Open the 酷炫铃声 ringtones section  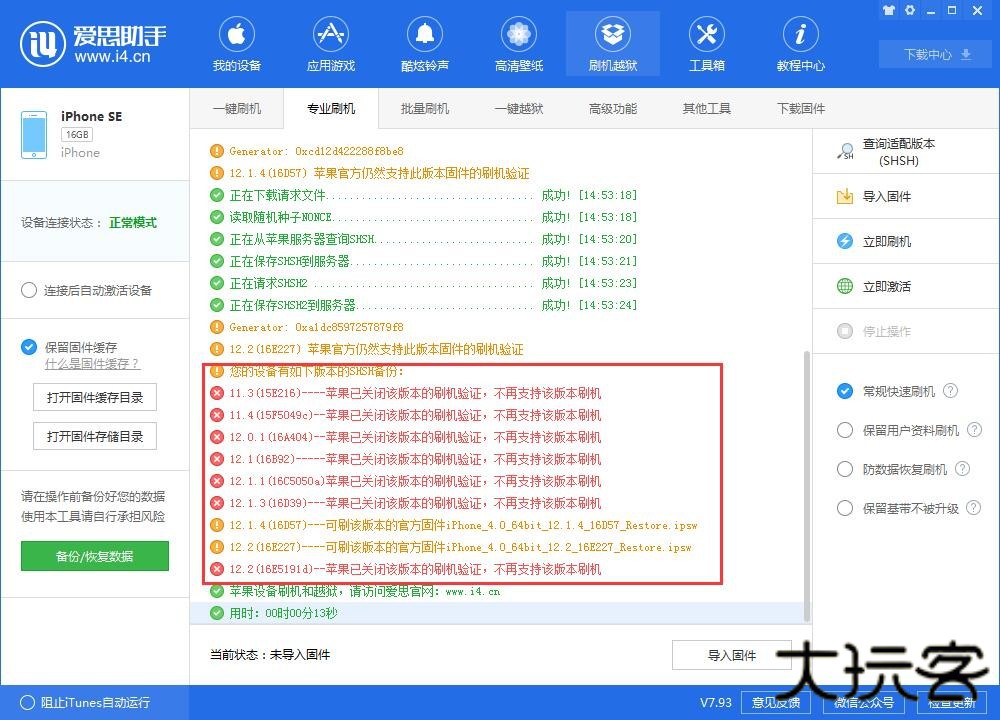[424, 42]
